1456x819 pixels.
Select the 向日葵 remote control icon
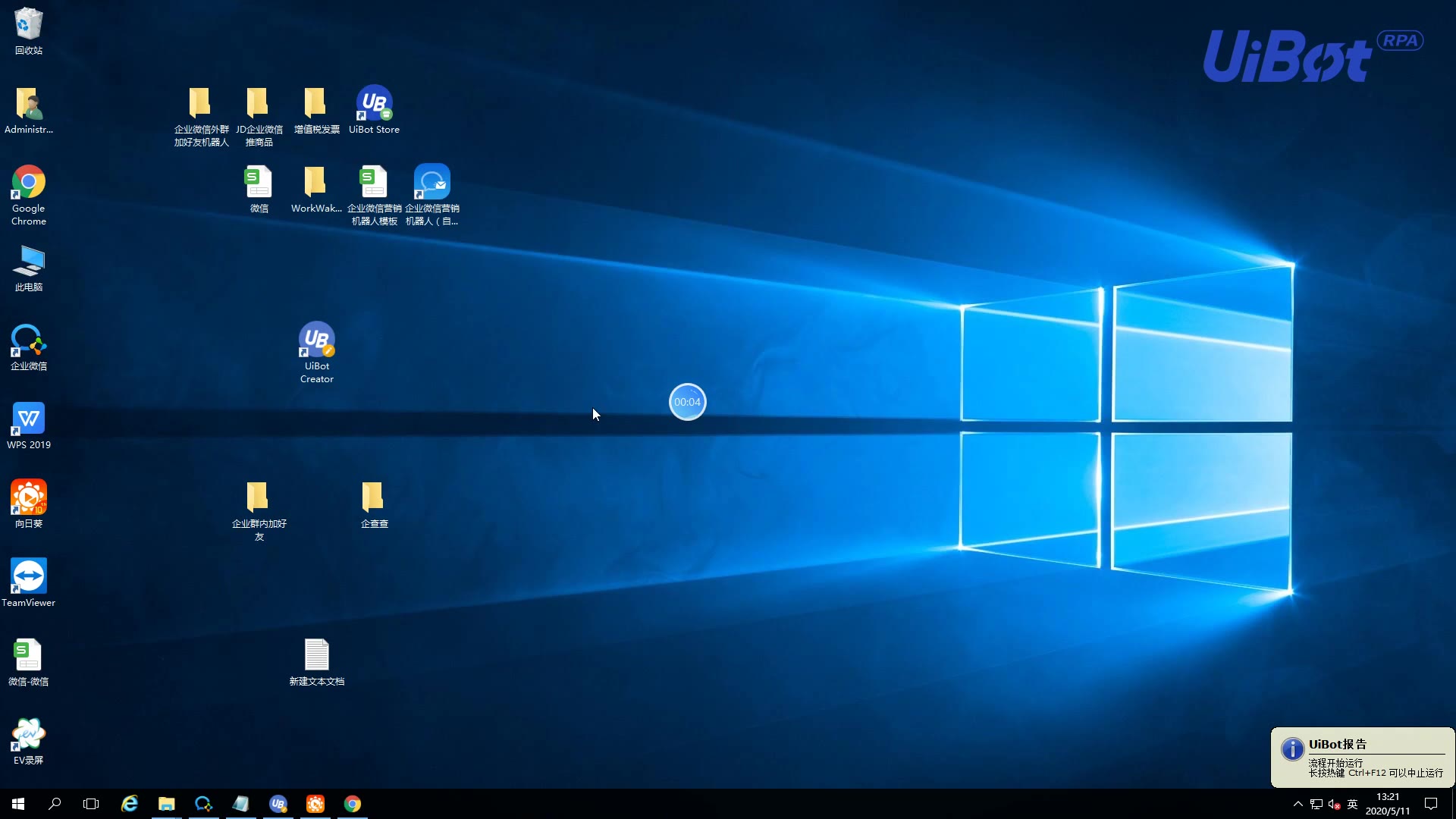(29, 498)
